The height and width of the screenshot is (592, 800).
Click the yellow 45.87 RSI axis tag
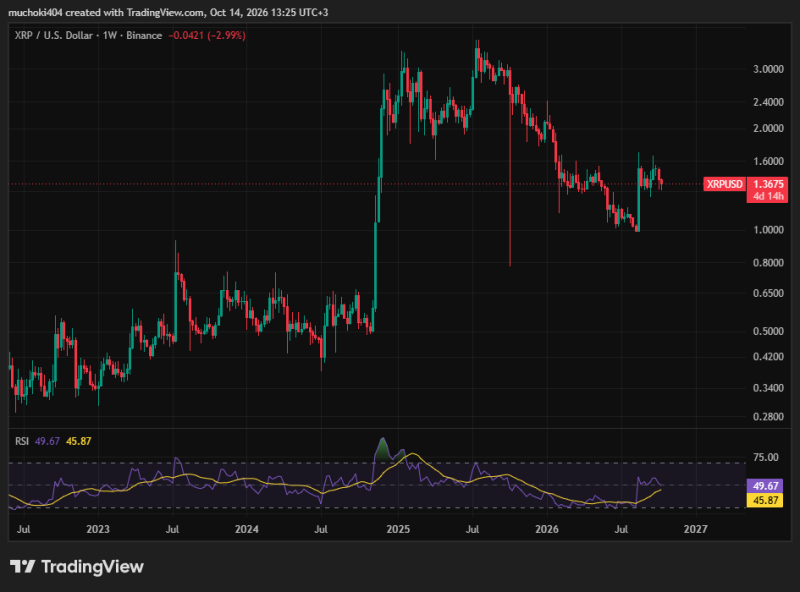[x=765, y=500]
